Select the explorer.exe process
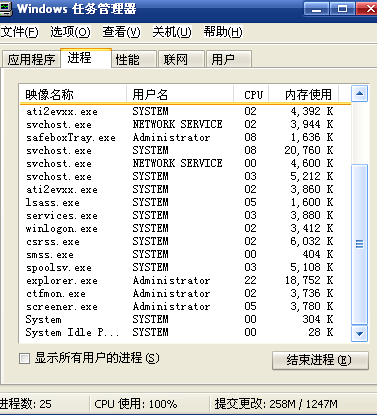Viewport: 377px width, 415px height. (x=185, y=280)
